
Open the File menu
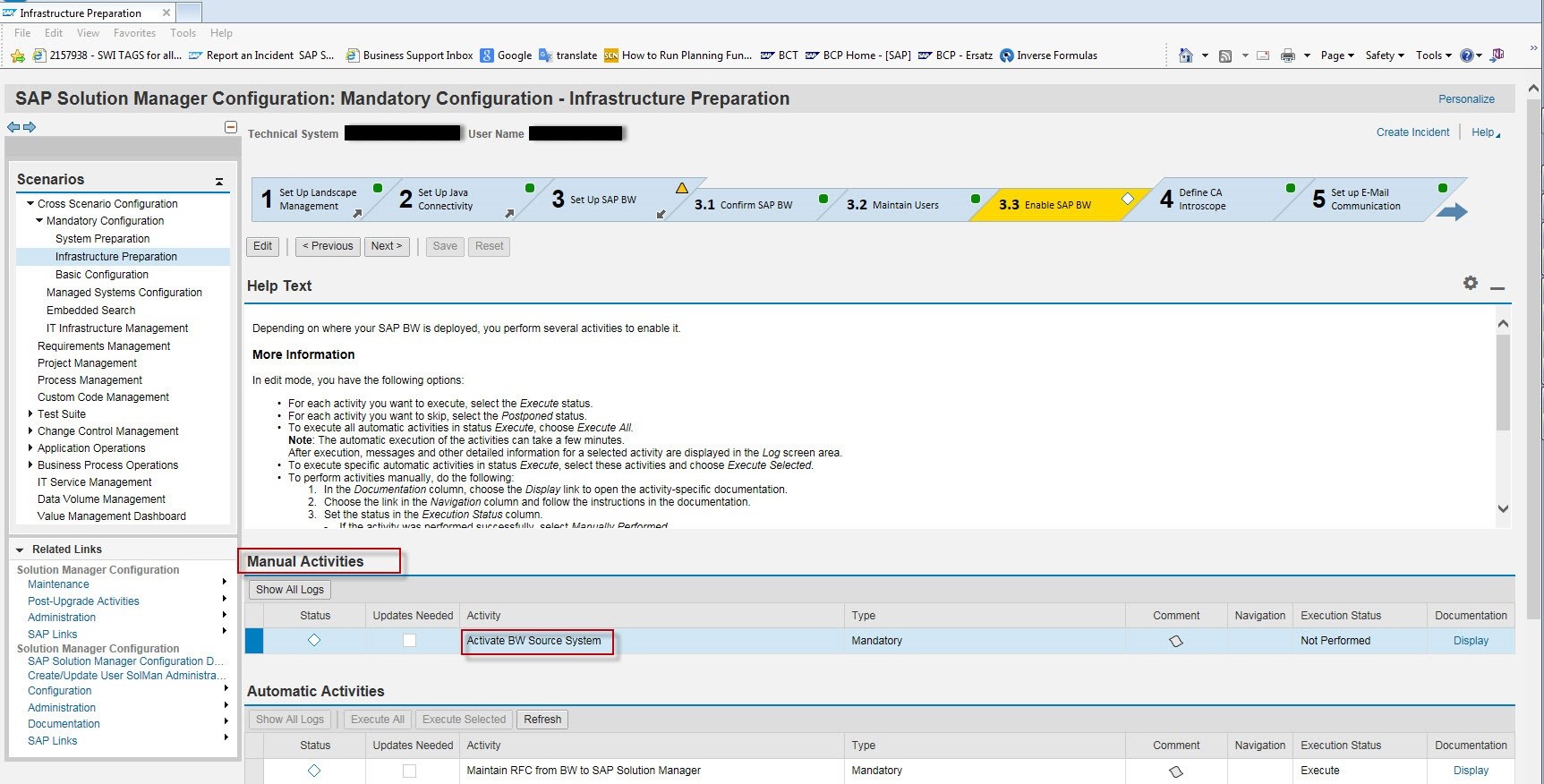[x=22, y=33]
